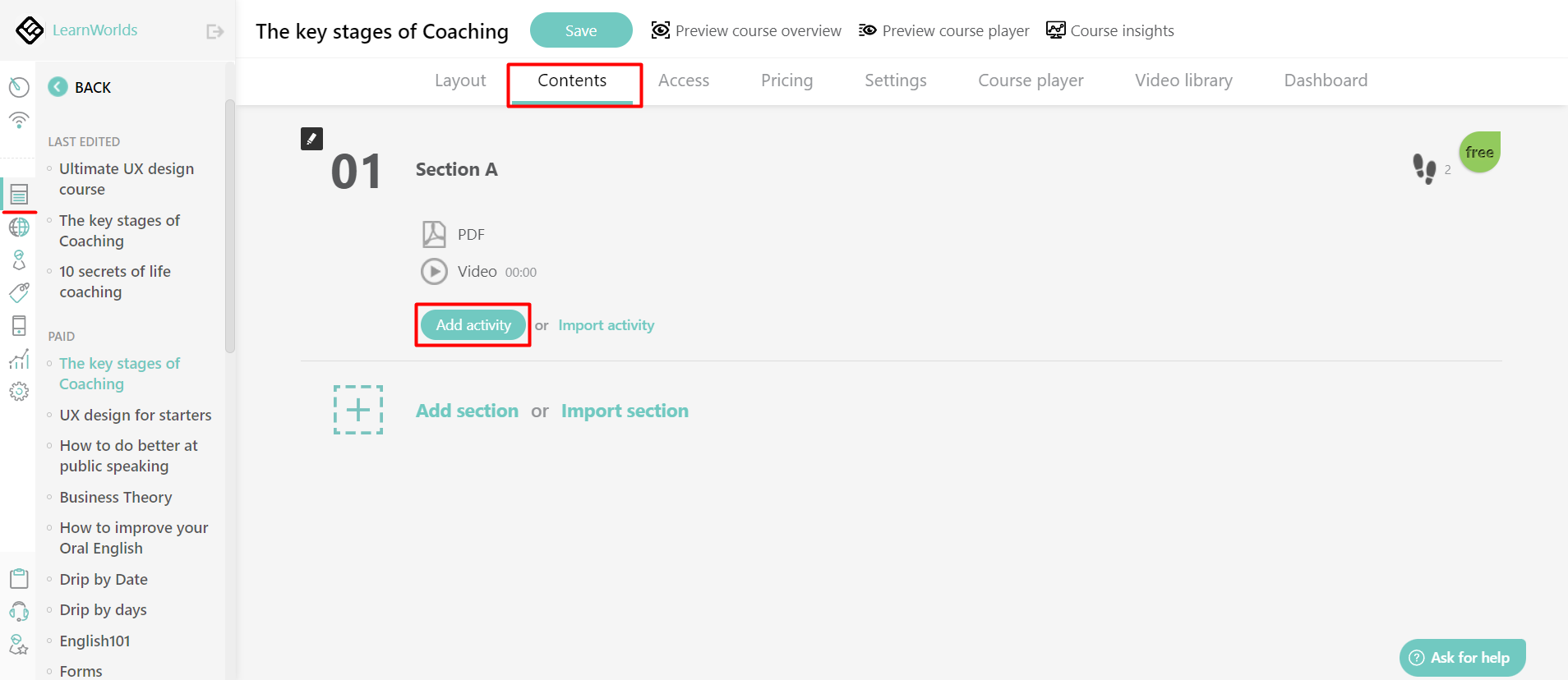Open the settings gear icon
Image resolution: width=1568 pixels, height=680 pixels.
click(x=19, y=392)
